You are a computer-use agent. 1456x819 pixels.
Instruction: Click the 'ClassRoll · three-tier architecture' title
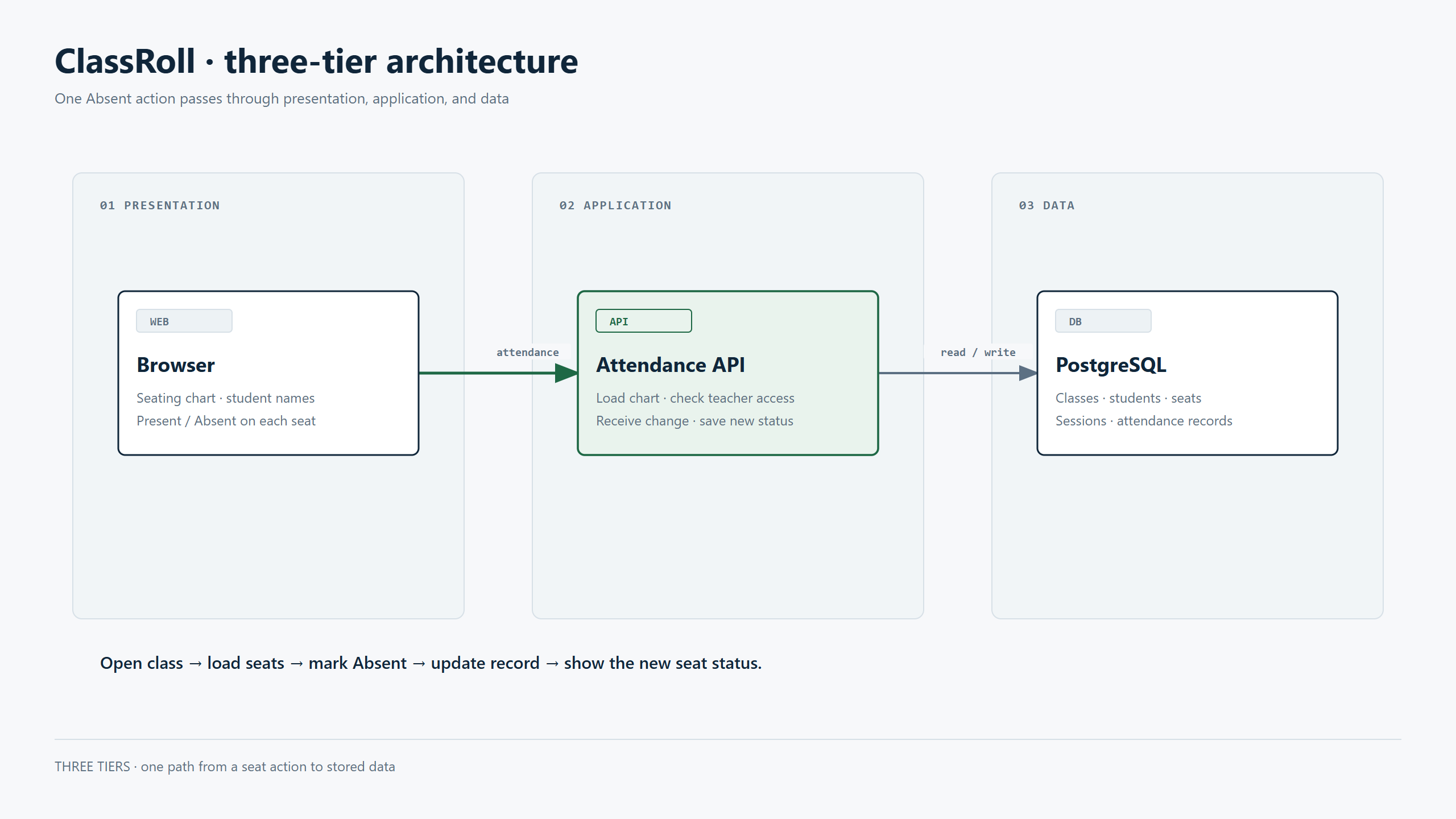click(316, 61)
